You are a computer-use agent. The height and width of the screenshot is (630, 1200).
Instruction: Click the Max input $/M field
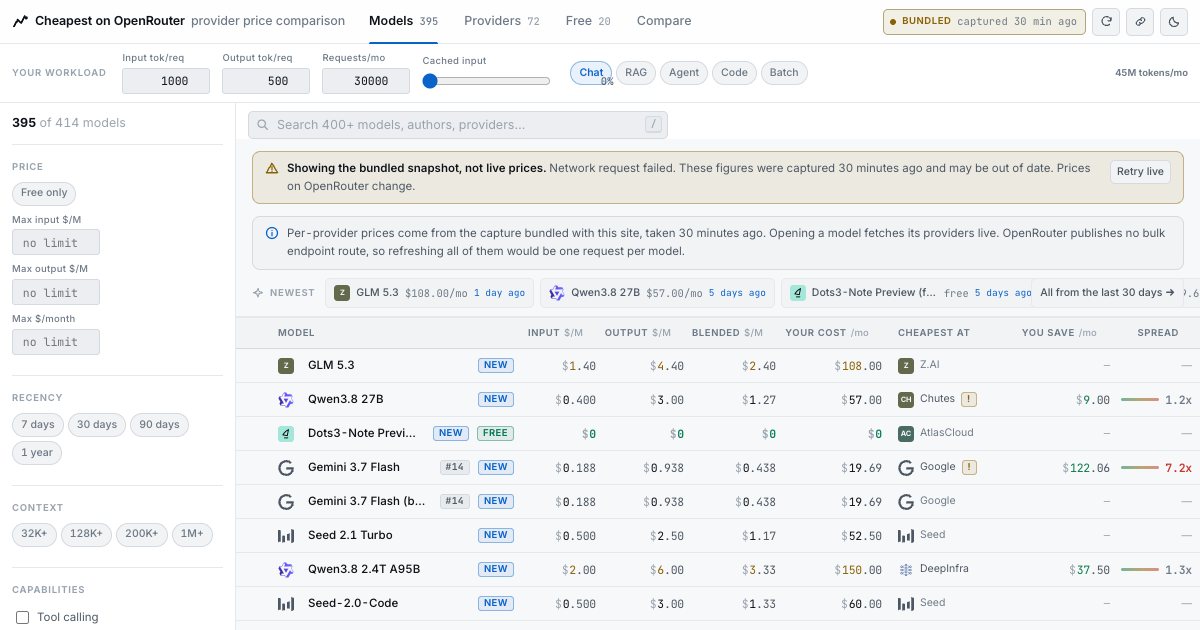(56, 242)
